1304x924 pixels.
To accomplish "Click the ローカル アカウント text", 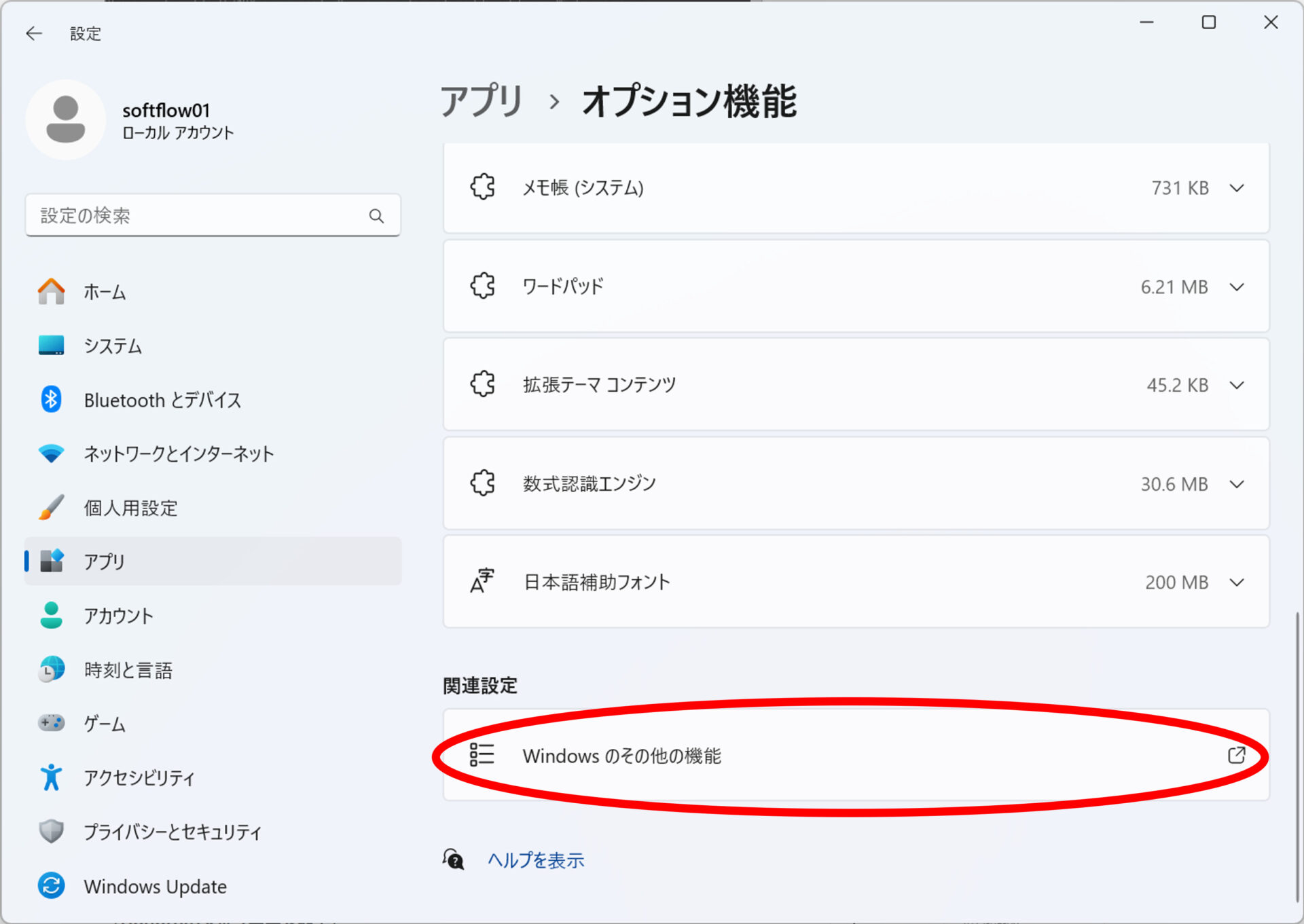I will click(178, 132).
